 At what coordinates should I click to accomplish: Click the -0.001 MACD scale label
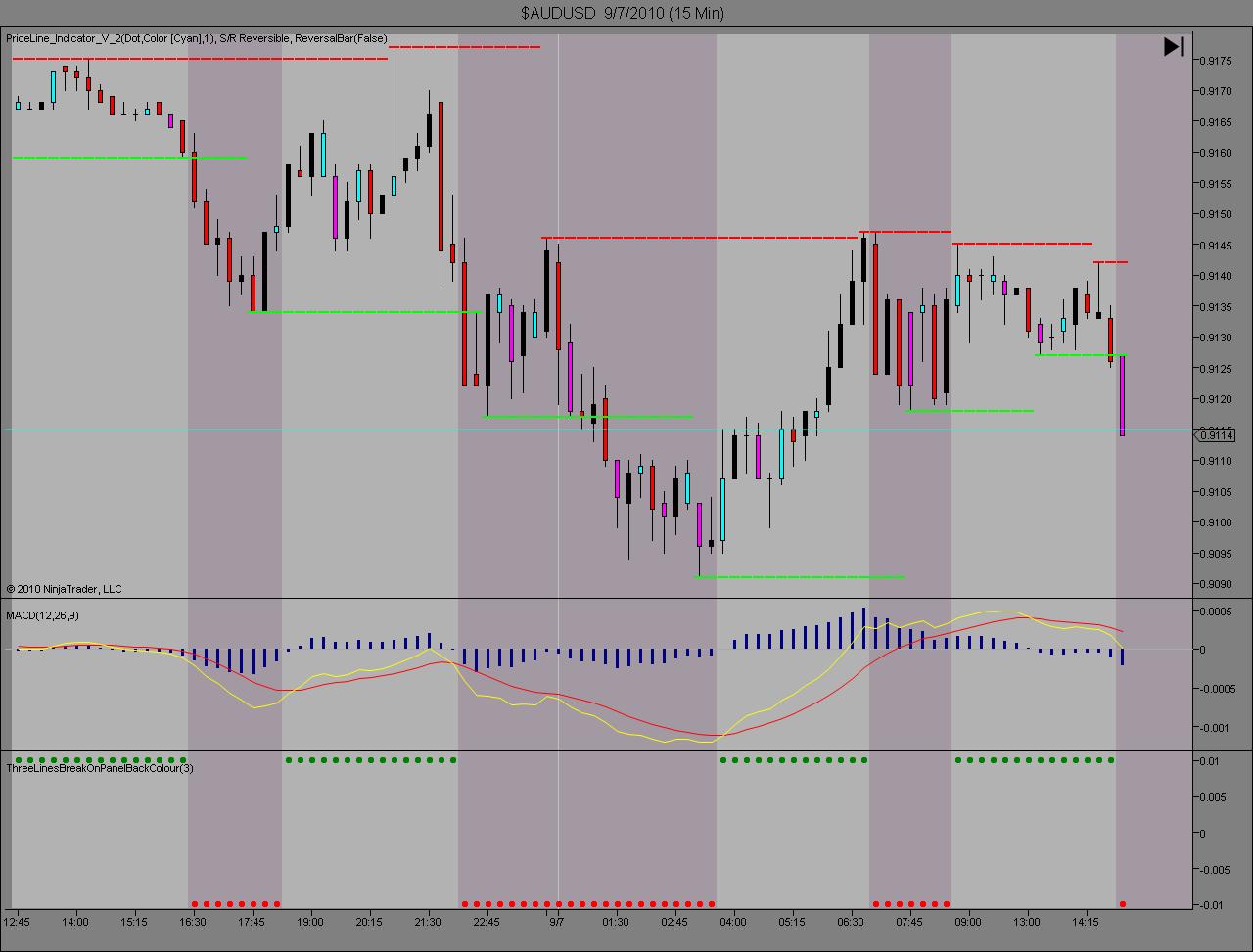pyautogui.click(x=1216, y=728)
